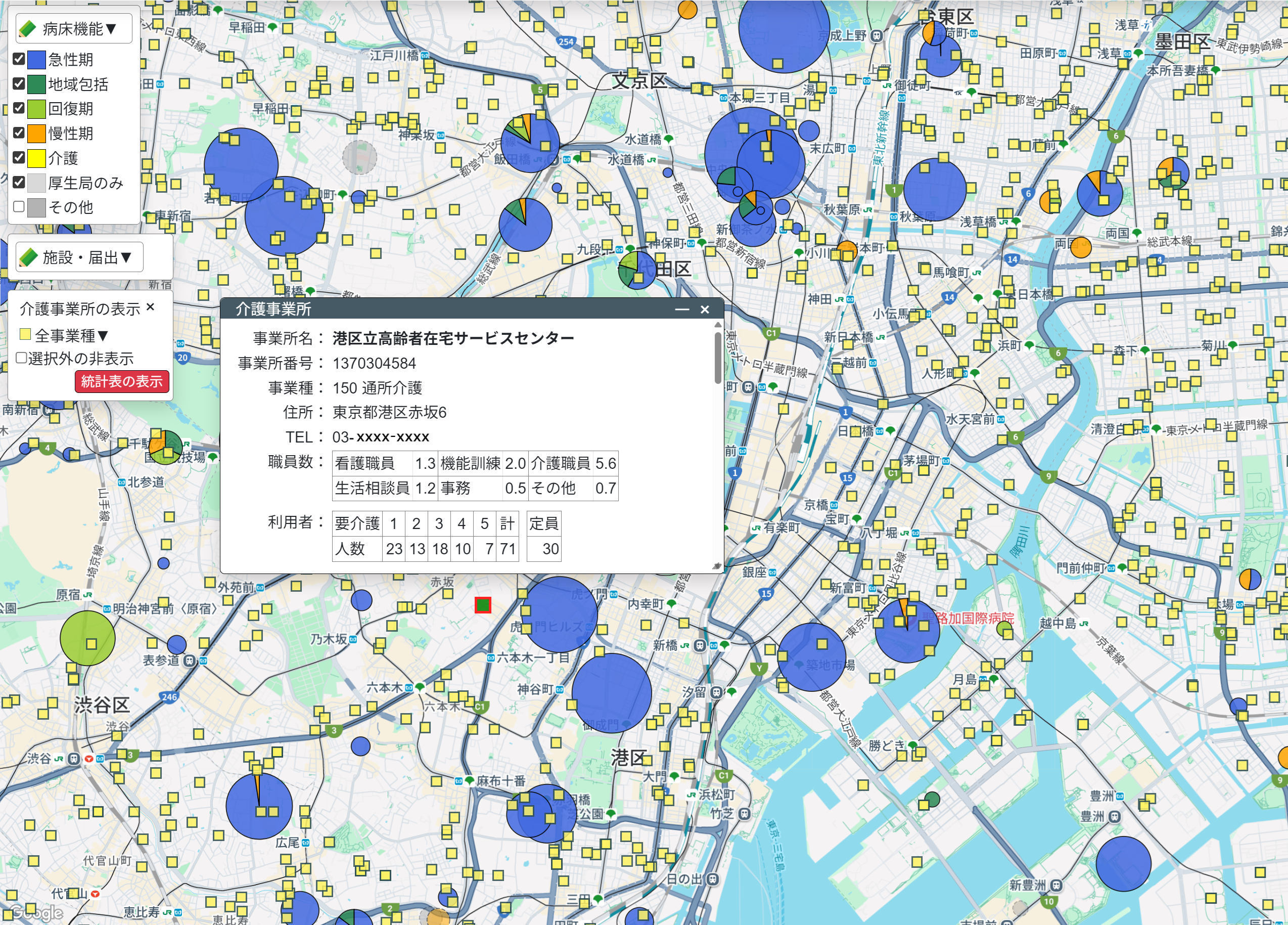Enable the その他 checkbox
This screenshot has height=925, width=1288.
click(19, 207)
